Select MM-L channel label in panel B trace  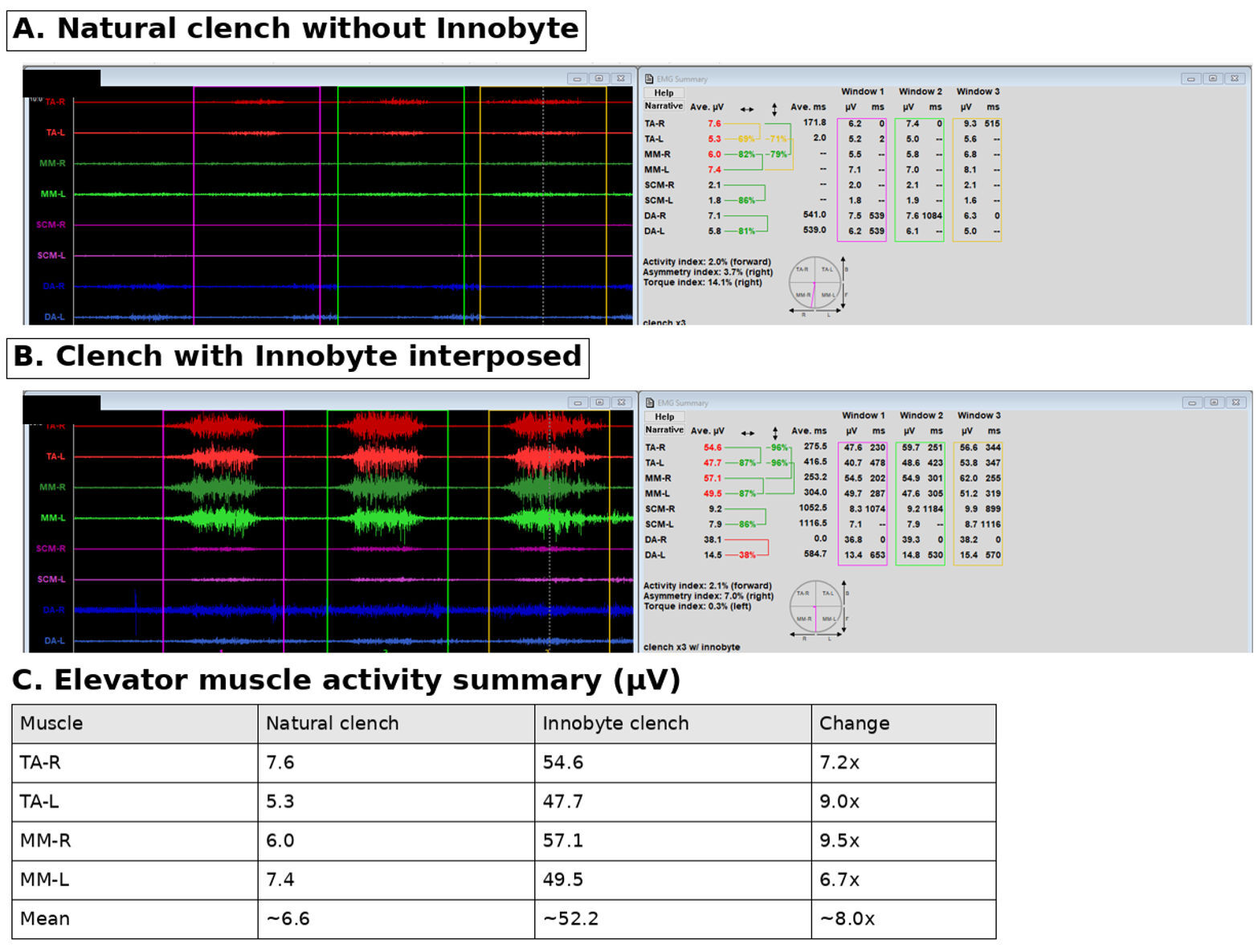(x=53, y=518)
